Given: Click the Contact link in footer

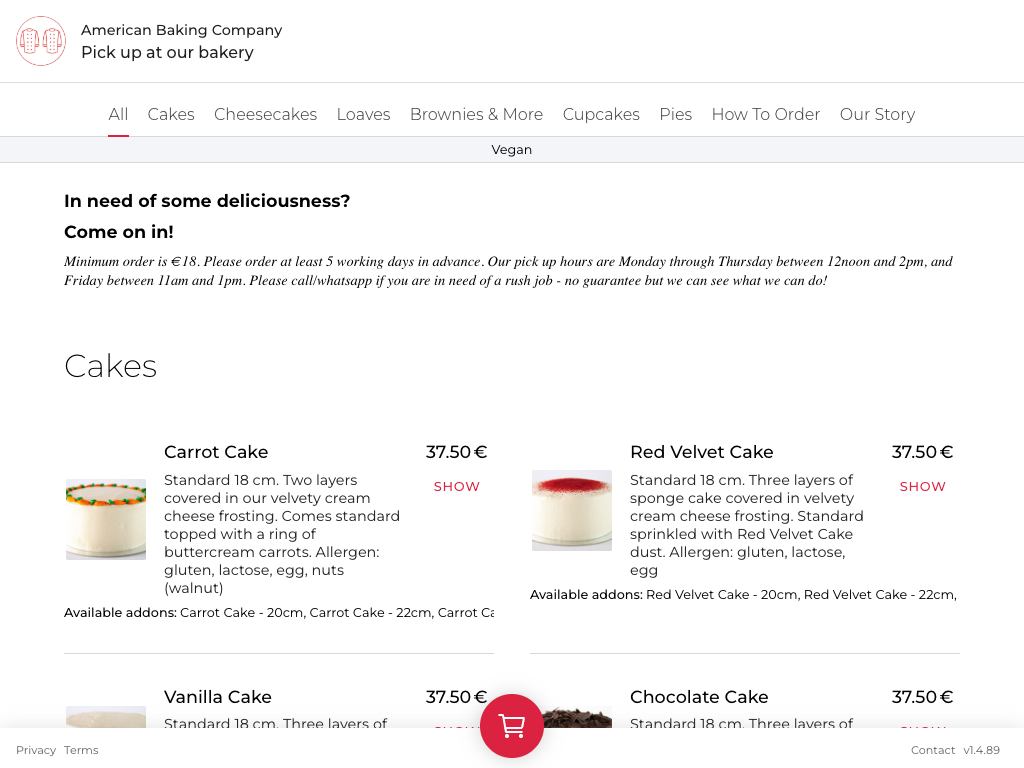Looking at the screenshot, I should (933, 750).
